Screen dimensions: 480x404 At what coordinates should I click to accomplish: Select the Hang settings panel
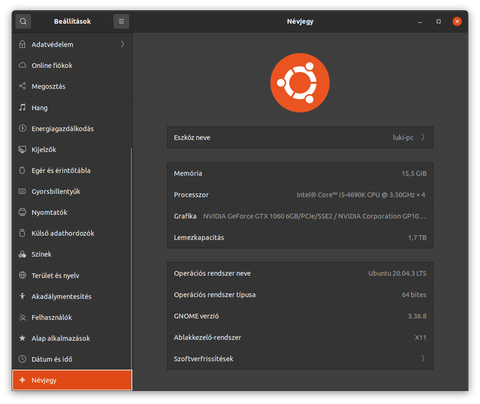tap(72, 107)
